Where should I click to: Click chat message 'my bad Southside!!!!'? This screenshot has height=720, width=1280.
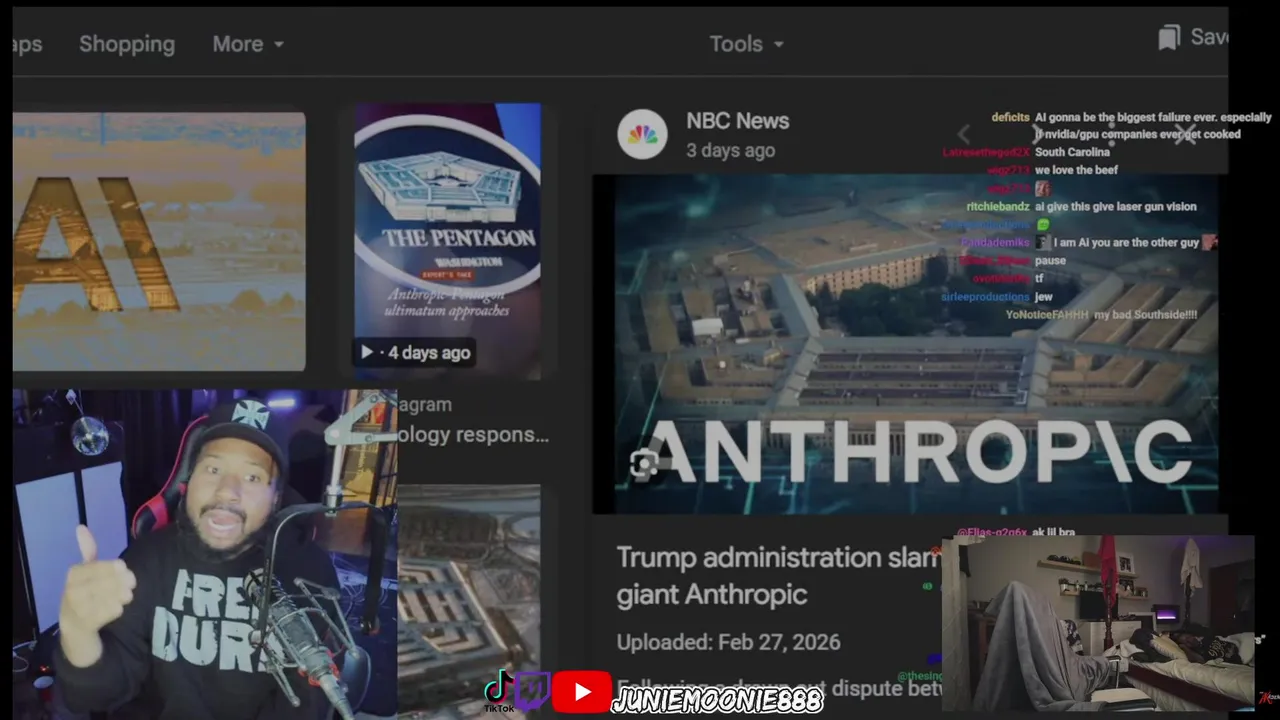click(x=1145, y=315)
